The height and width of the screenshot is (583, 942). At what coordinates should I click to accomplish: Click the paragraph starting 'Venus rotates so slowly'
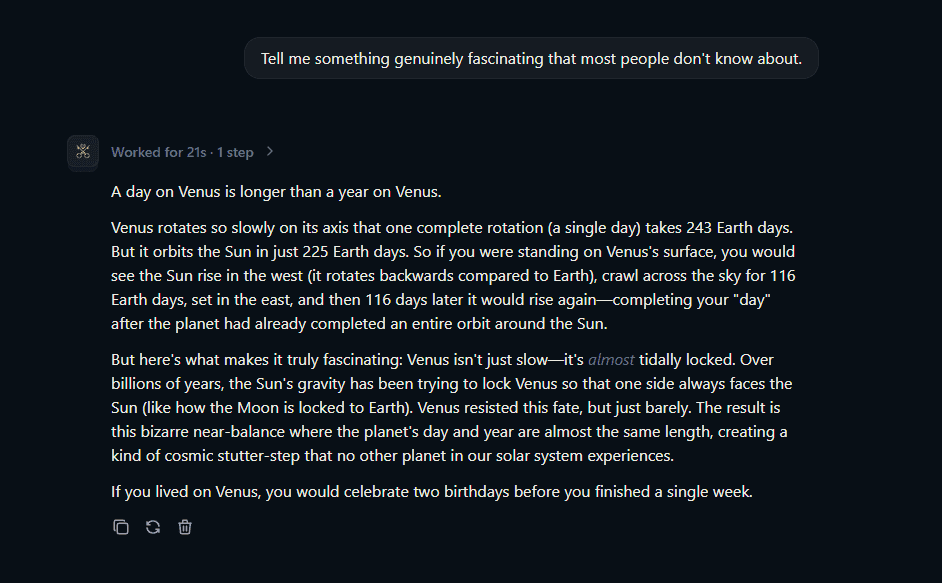pyautogui.click(x=453, y=276)
